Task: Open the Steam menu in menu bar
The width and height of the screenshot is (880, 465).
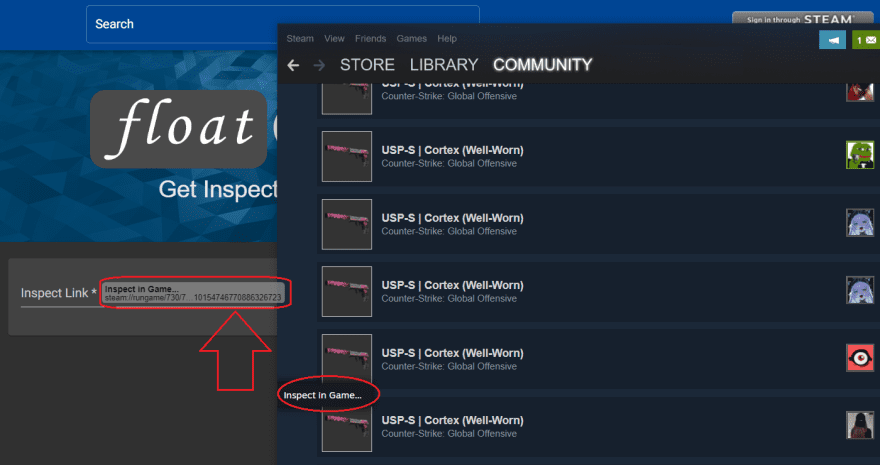Action: (300, 39)
